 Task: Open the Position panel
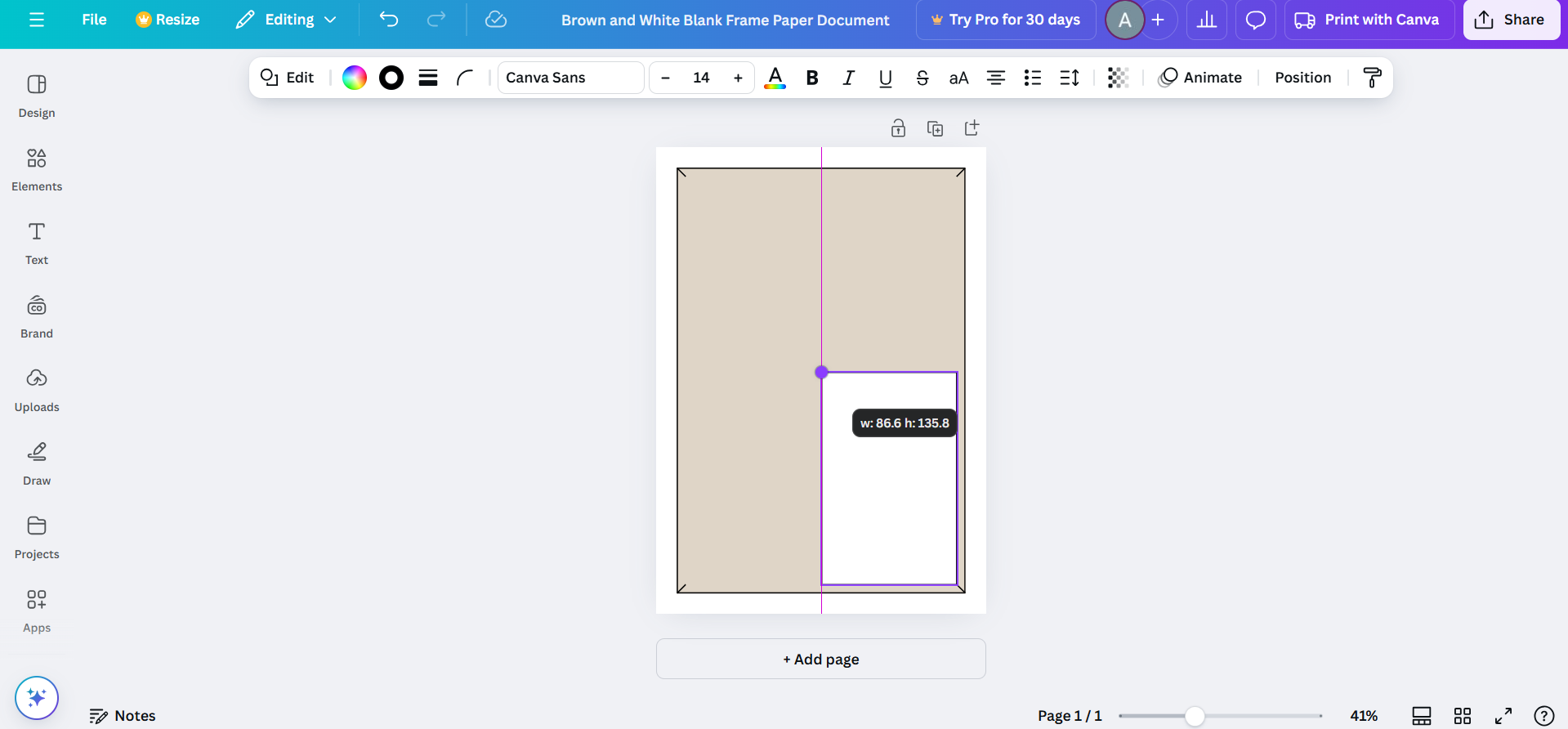[1302, 78]
